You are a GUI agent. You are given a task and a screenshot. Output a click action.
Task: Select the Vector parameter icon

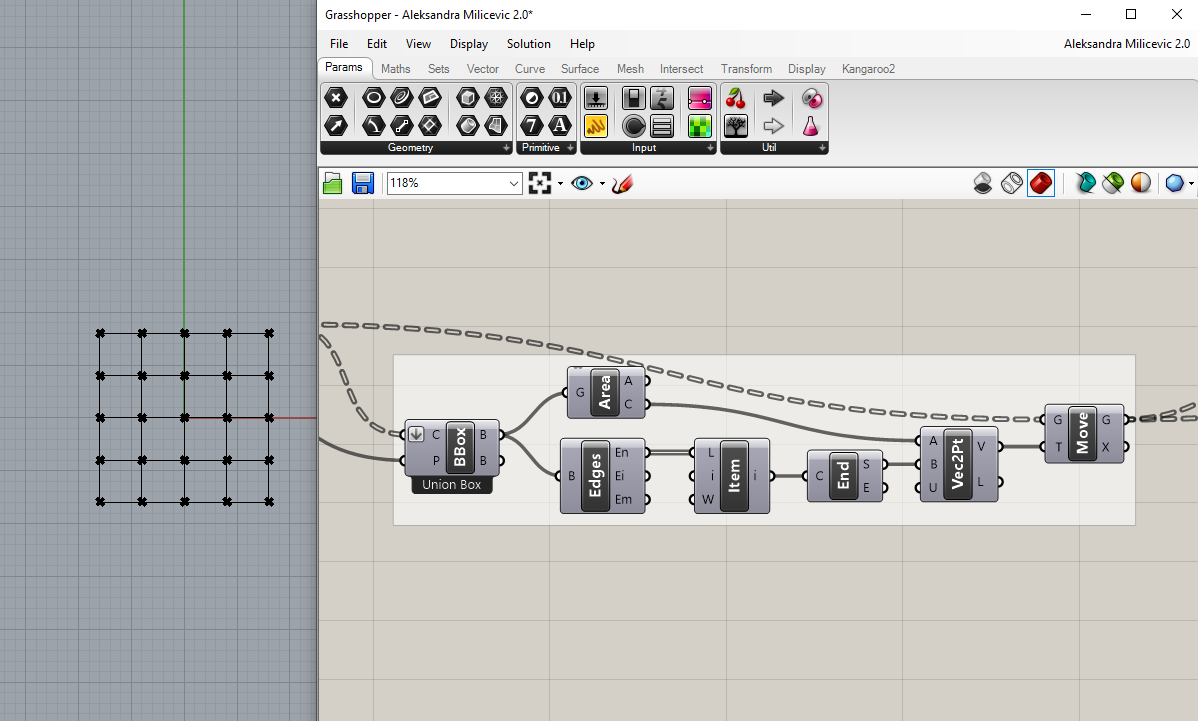tap(335, 125)
